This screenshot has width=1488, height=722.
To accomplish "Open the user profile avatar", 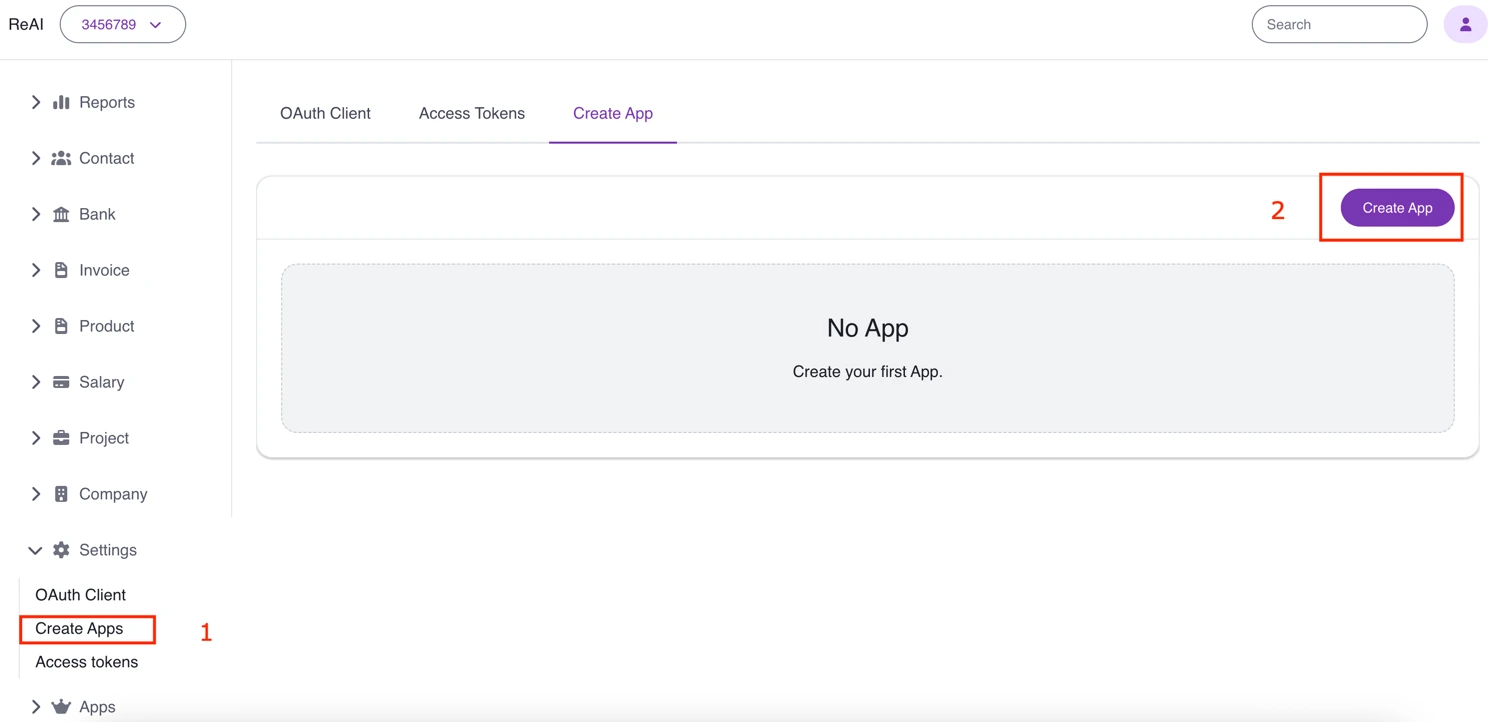I will click(x=1465, y=23).
